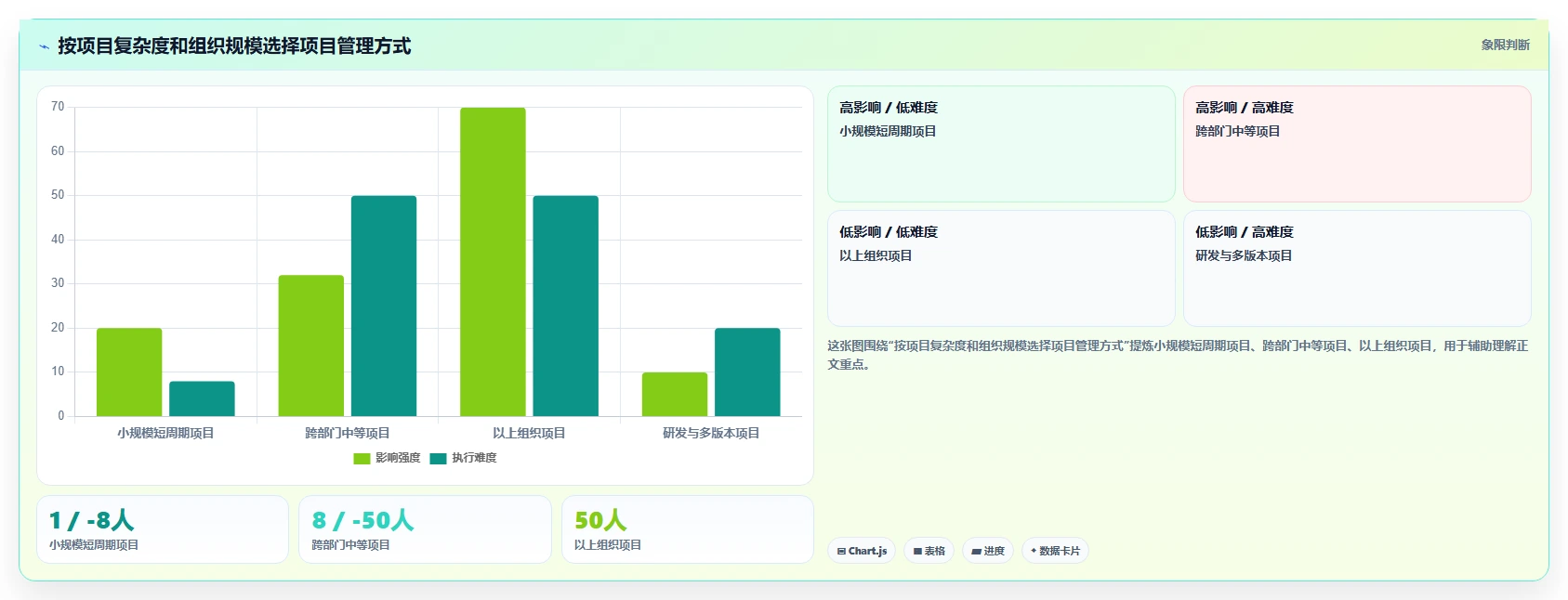Click the small icon before the chart title
Screen dimensions: 1568x600
click(44, 46)
